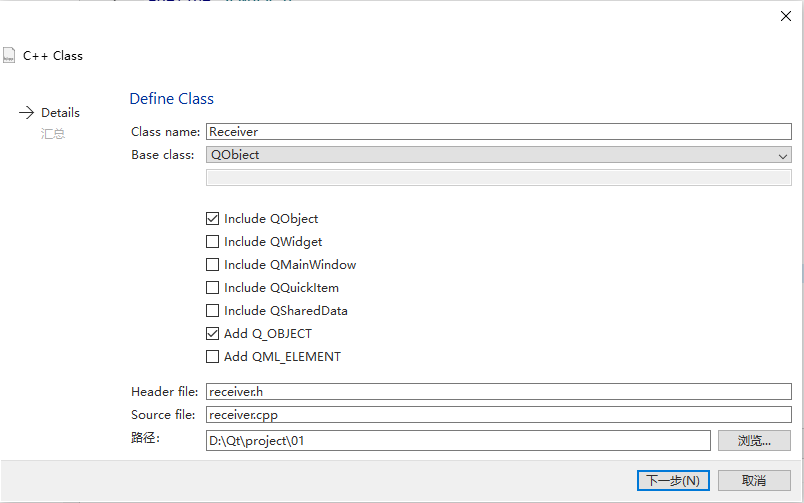Click the 下一步(N) next button
This screenshot has width=804, height=503.
pyautogui.click(x=673, y=480)
